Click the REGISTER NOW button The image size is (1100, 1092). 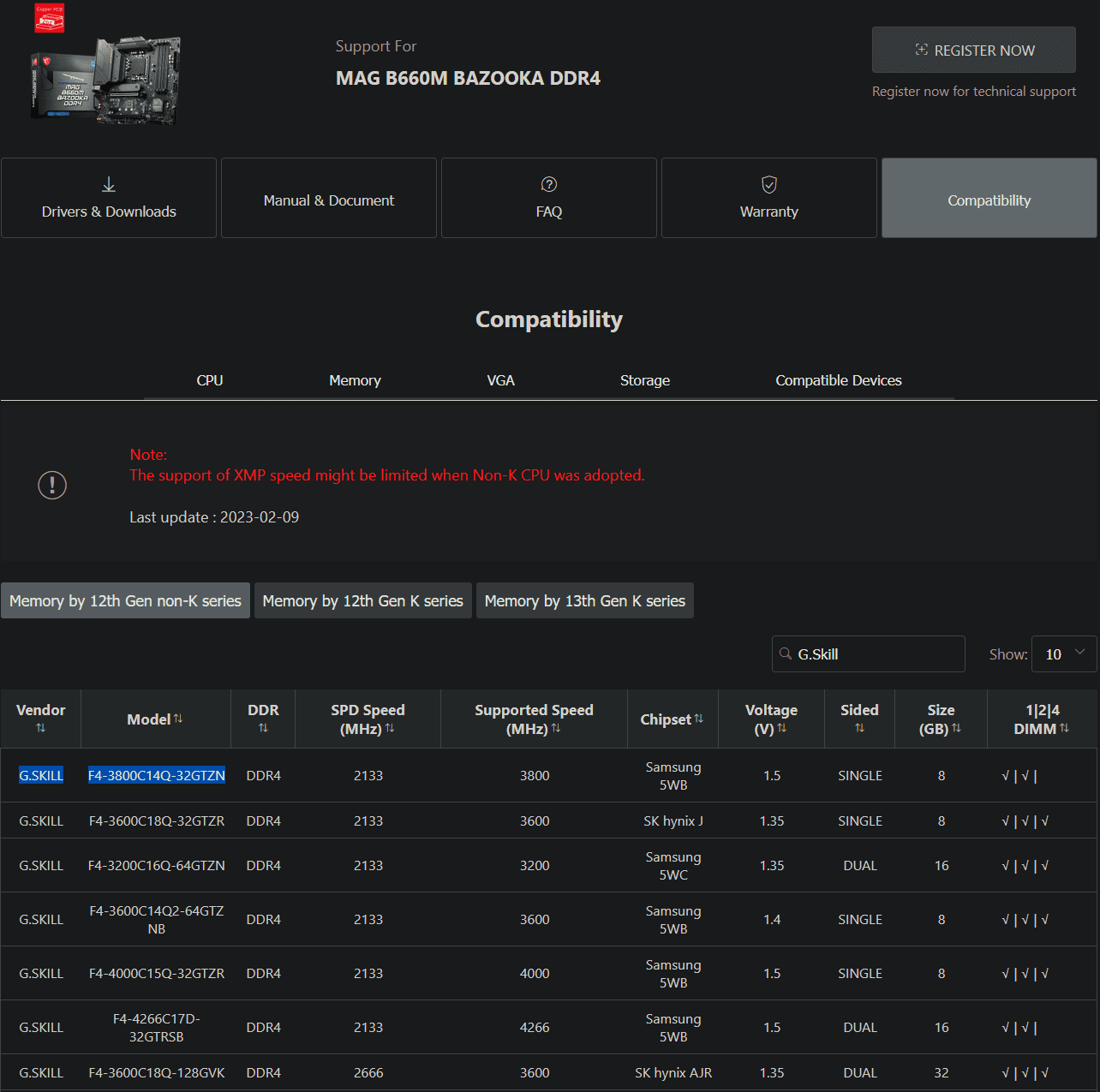point(974,50)
